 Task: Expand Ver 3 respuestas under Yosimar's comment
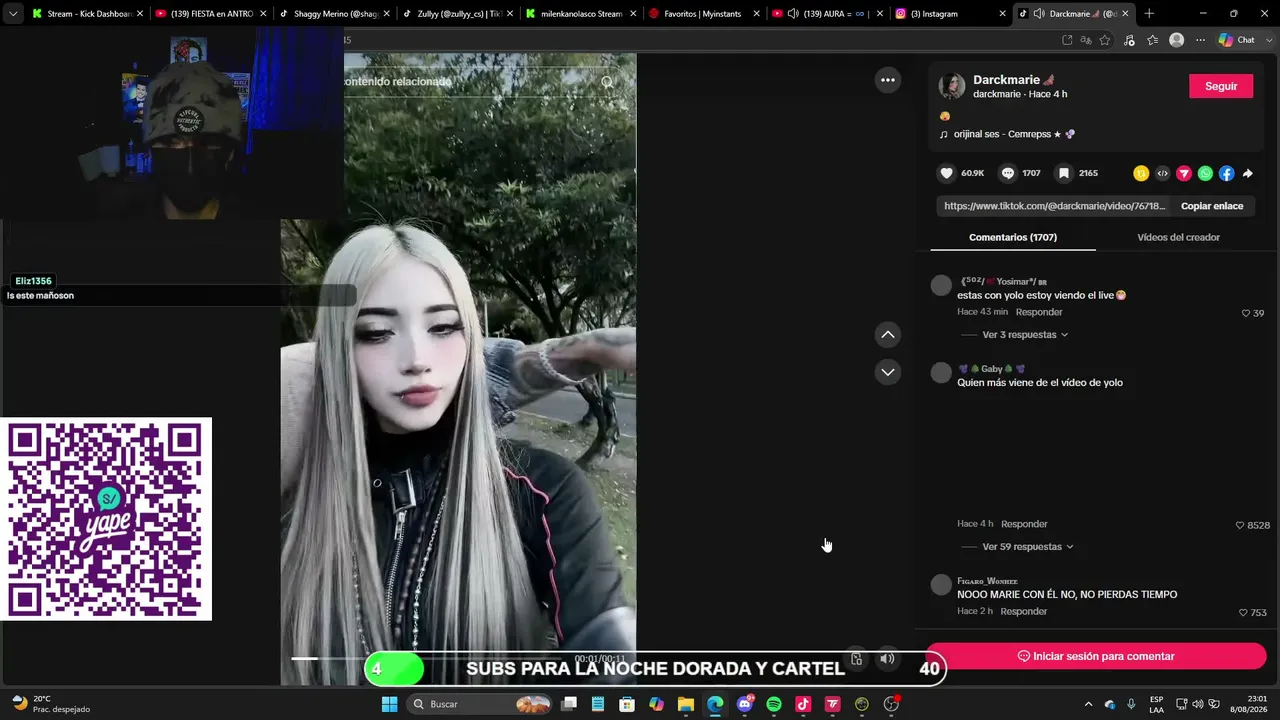click(1025, 335)
